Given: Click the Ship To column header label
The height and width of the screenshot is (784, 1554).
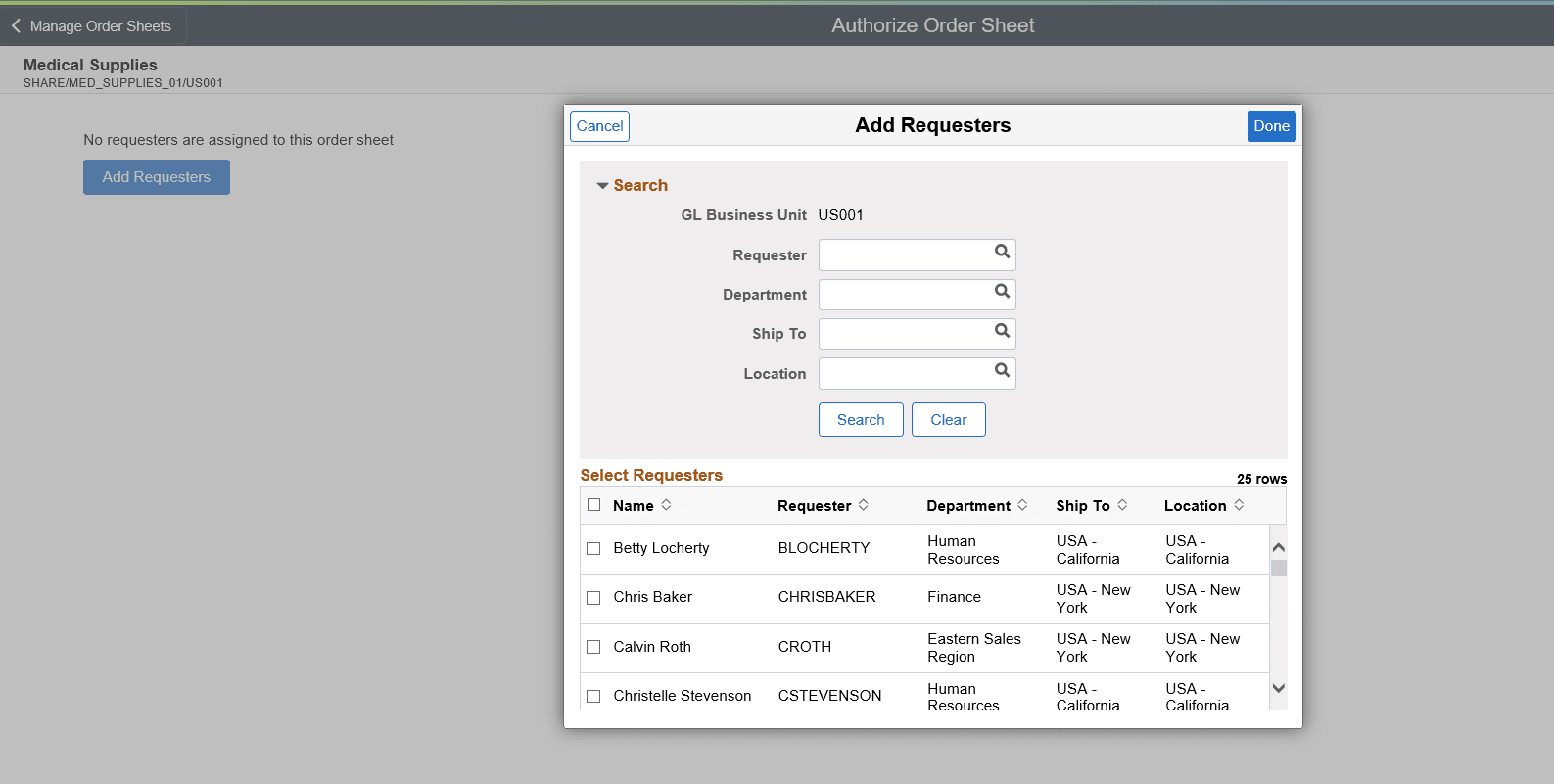Looking at the screenshot, I should click(1083, 506).
